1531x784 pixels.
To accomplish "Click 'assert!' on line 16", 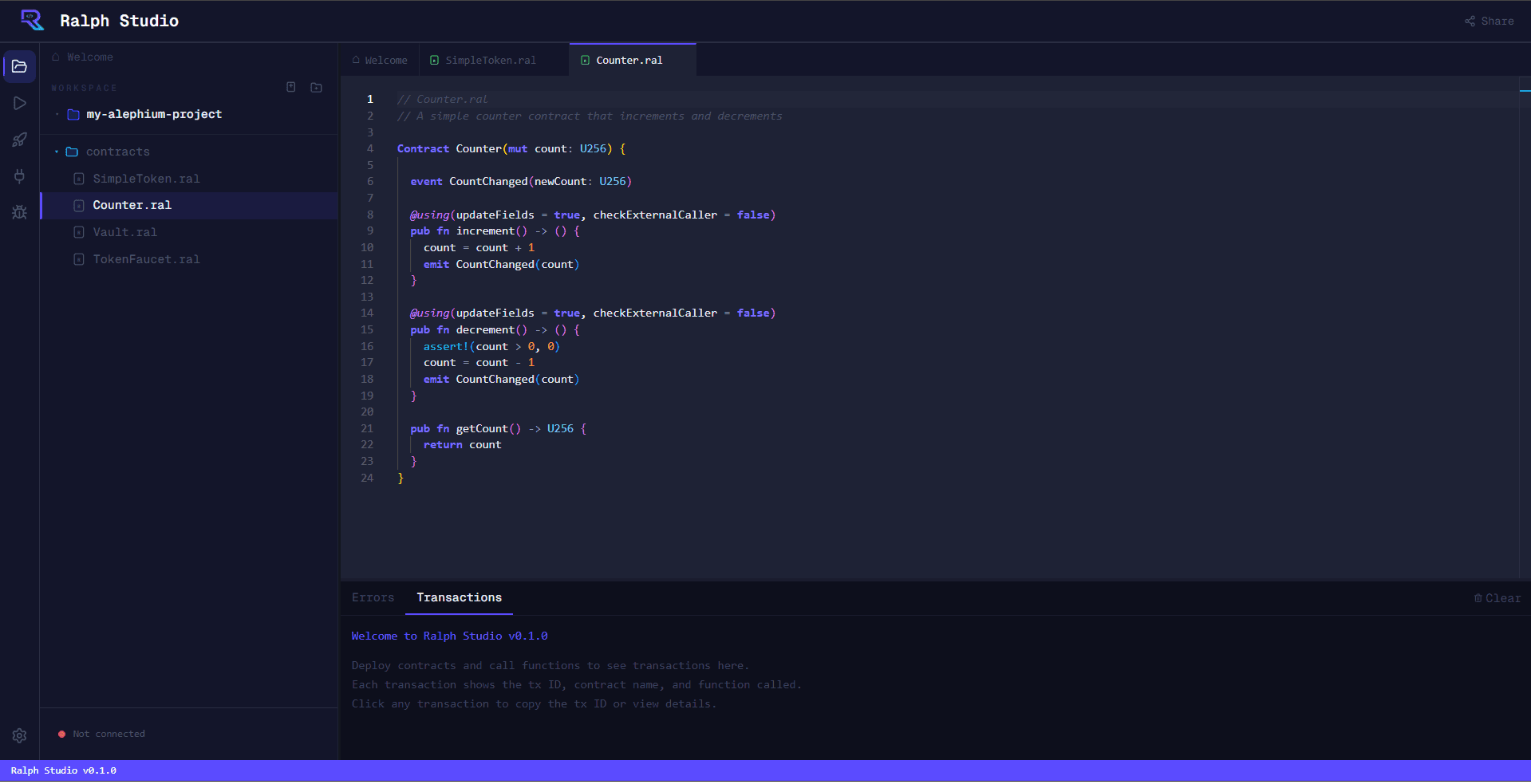I will click(x=446, y=346).
